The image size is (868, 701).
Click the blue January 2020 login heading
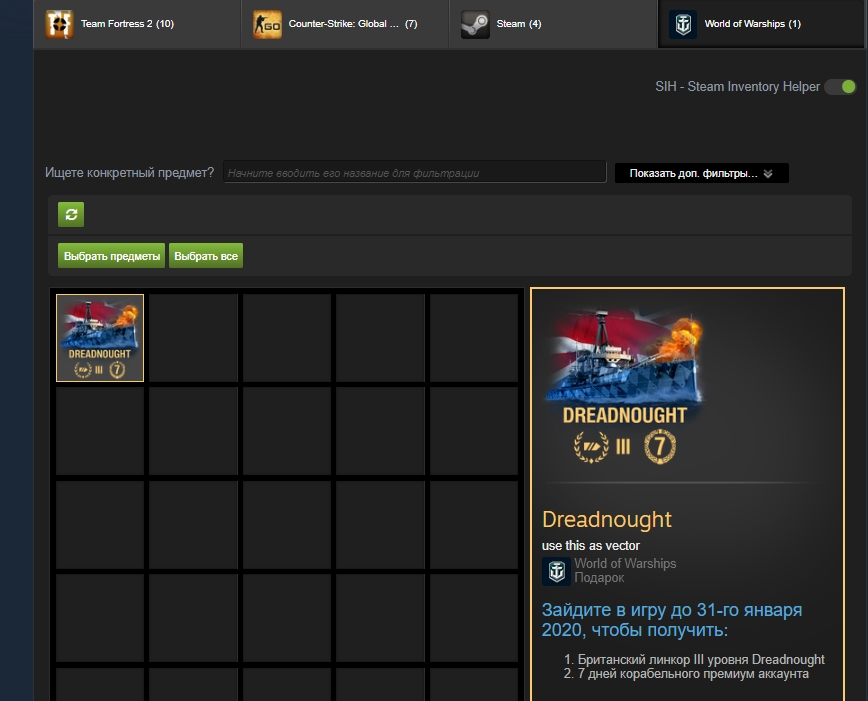[671, 620]
